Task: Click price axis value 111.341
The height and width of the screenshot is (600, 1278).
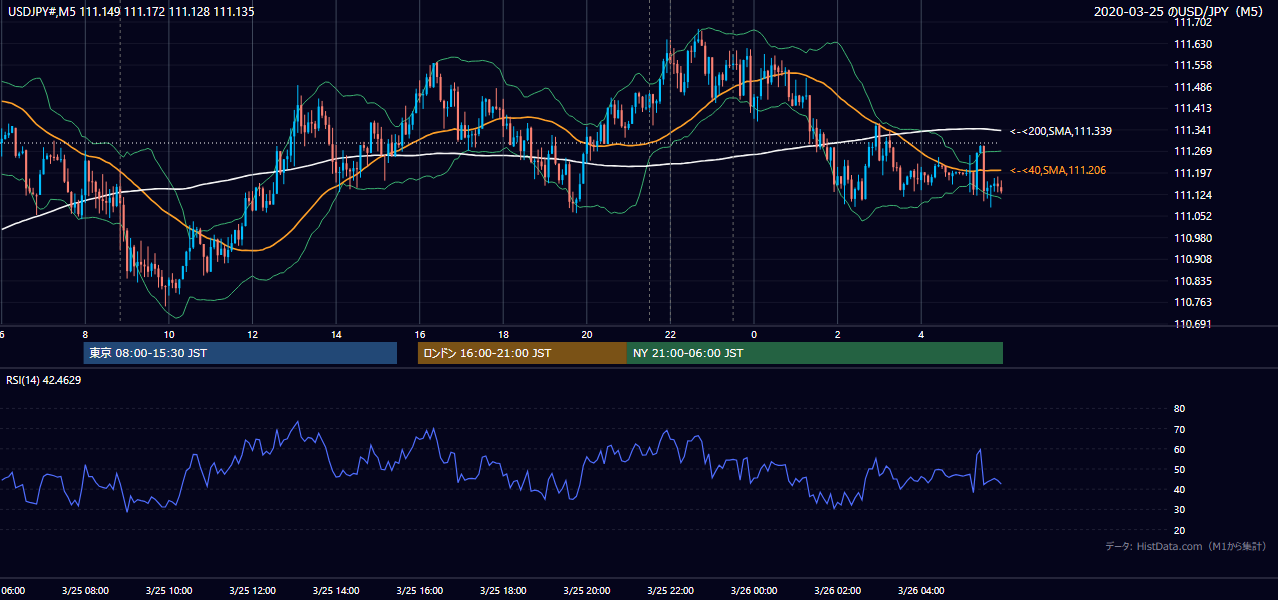Action: coord(1192,130)
